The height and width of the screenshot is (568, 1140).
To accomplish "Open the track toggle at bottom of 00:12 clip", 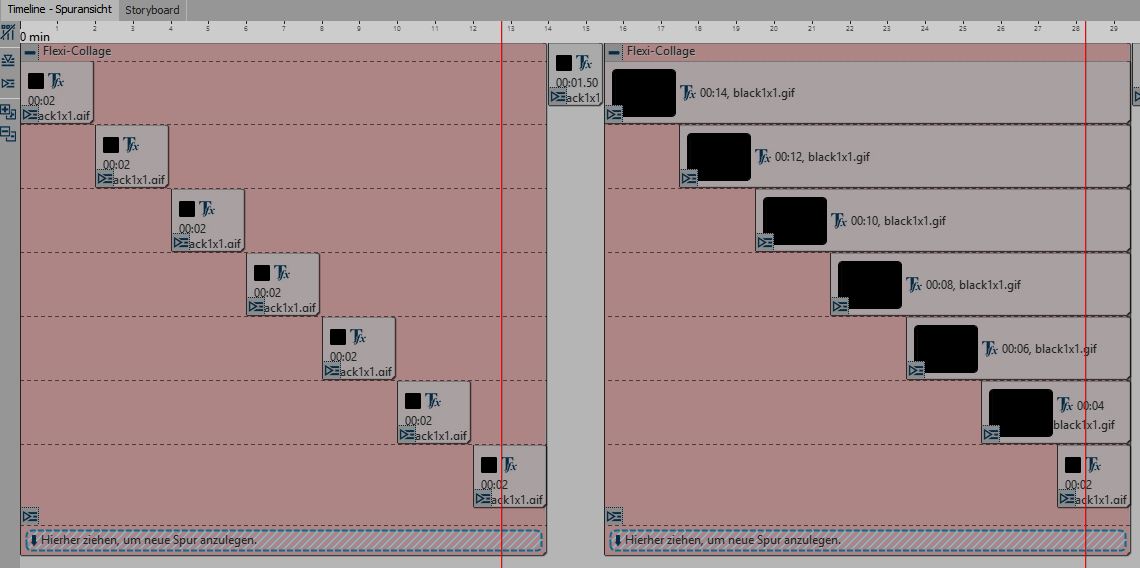I will pos(689,179).
